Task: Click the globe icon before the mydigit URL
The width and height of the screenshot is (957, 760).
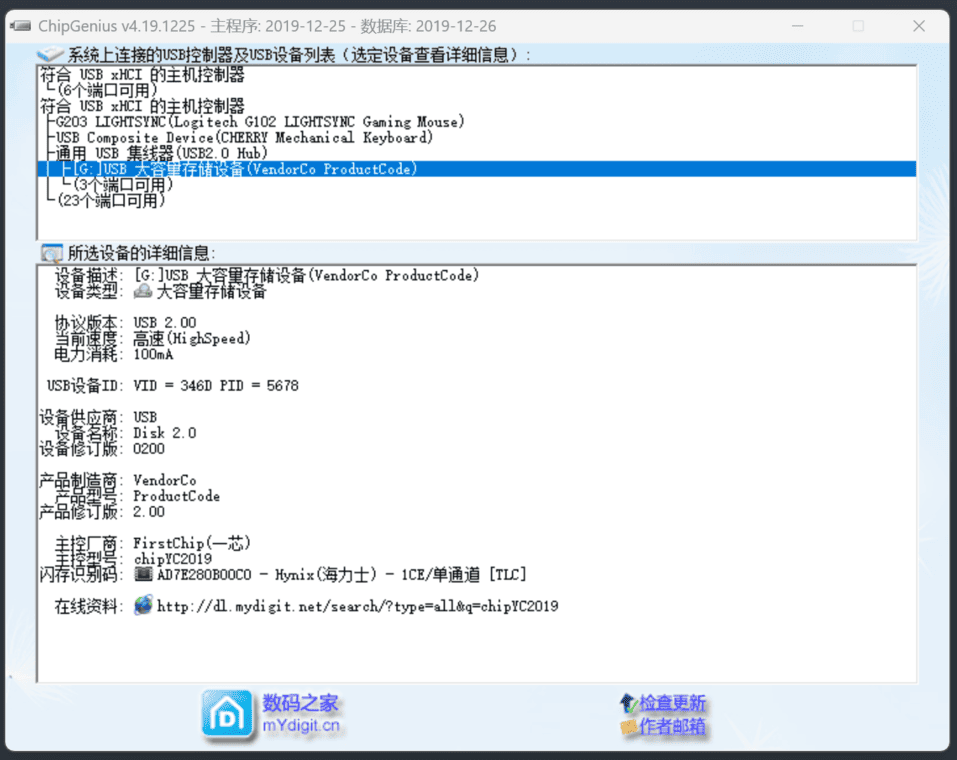Action: pyautogui.click(x=143, y=605)
